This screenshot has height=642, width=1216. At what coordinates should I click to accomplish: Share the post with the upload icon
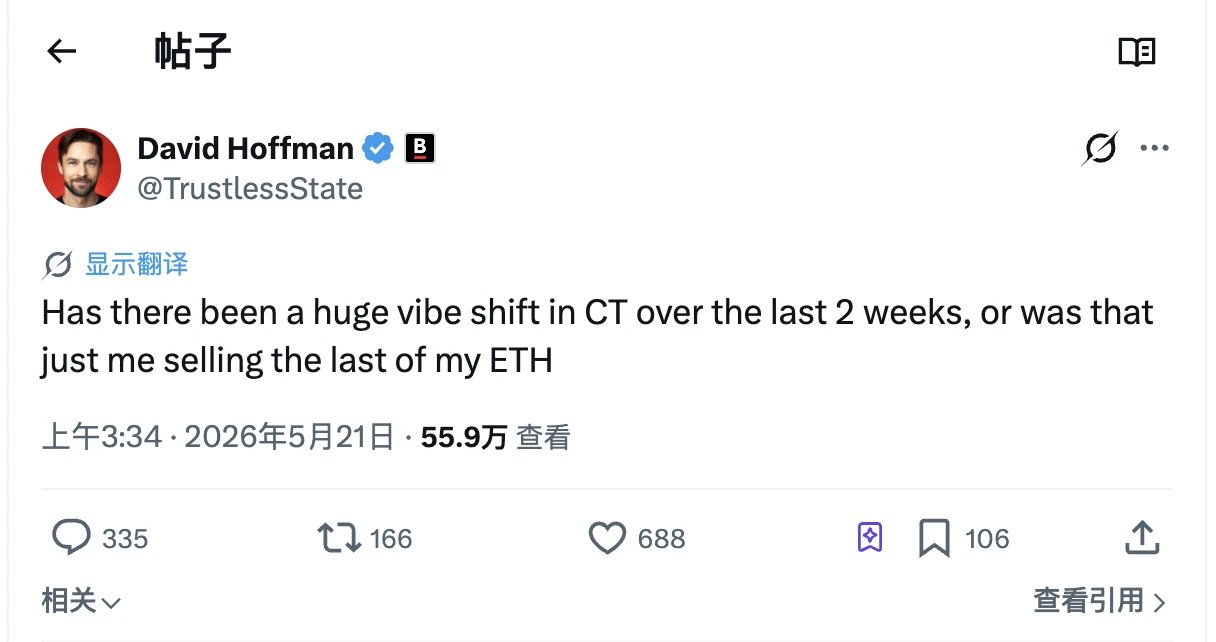(x=1142, y=538)
